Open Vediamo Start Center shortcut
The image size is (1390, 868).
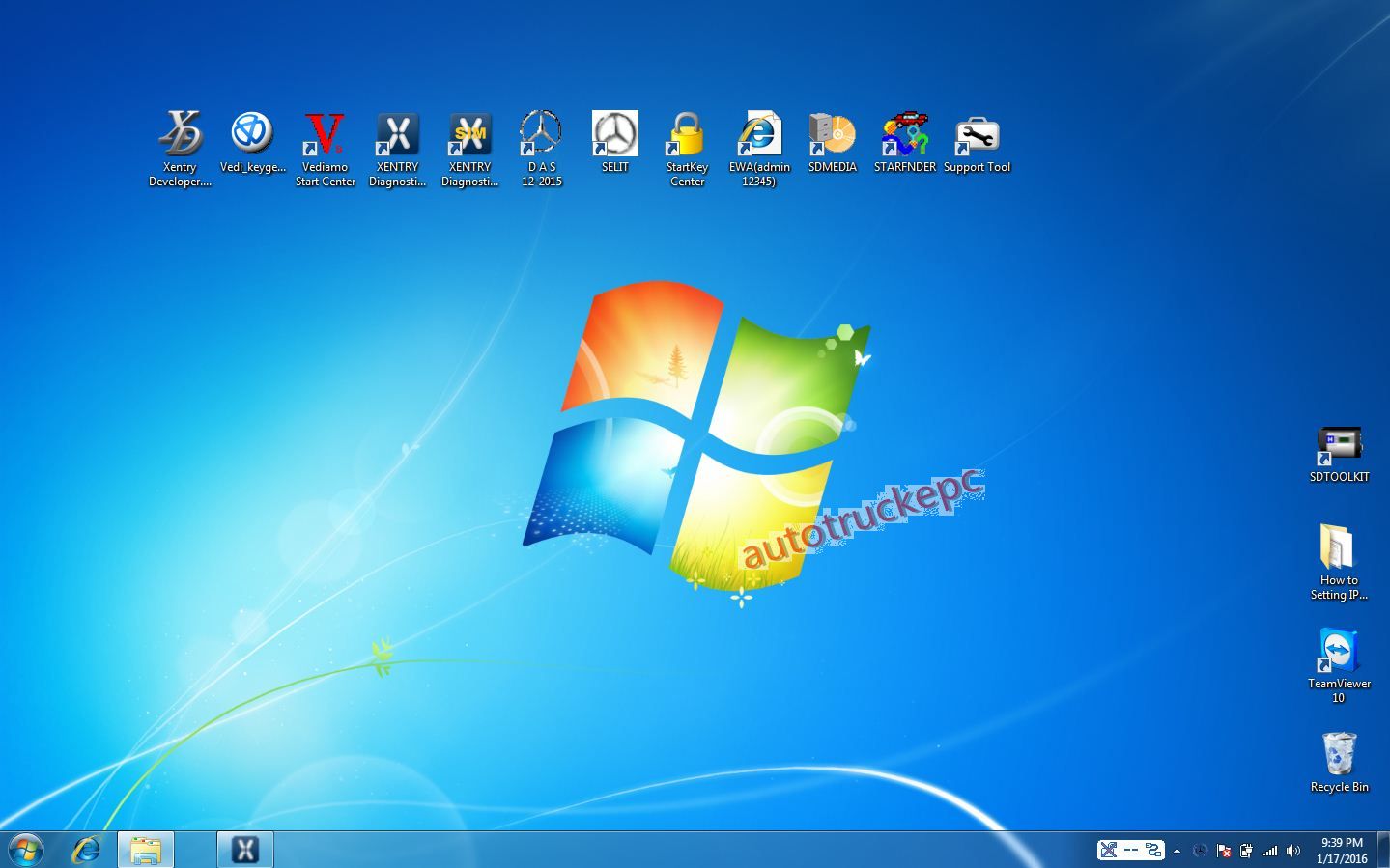[x=325, y=148]
